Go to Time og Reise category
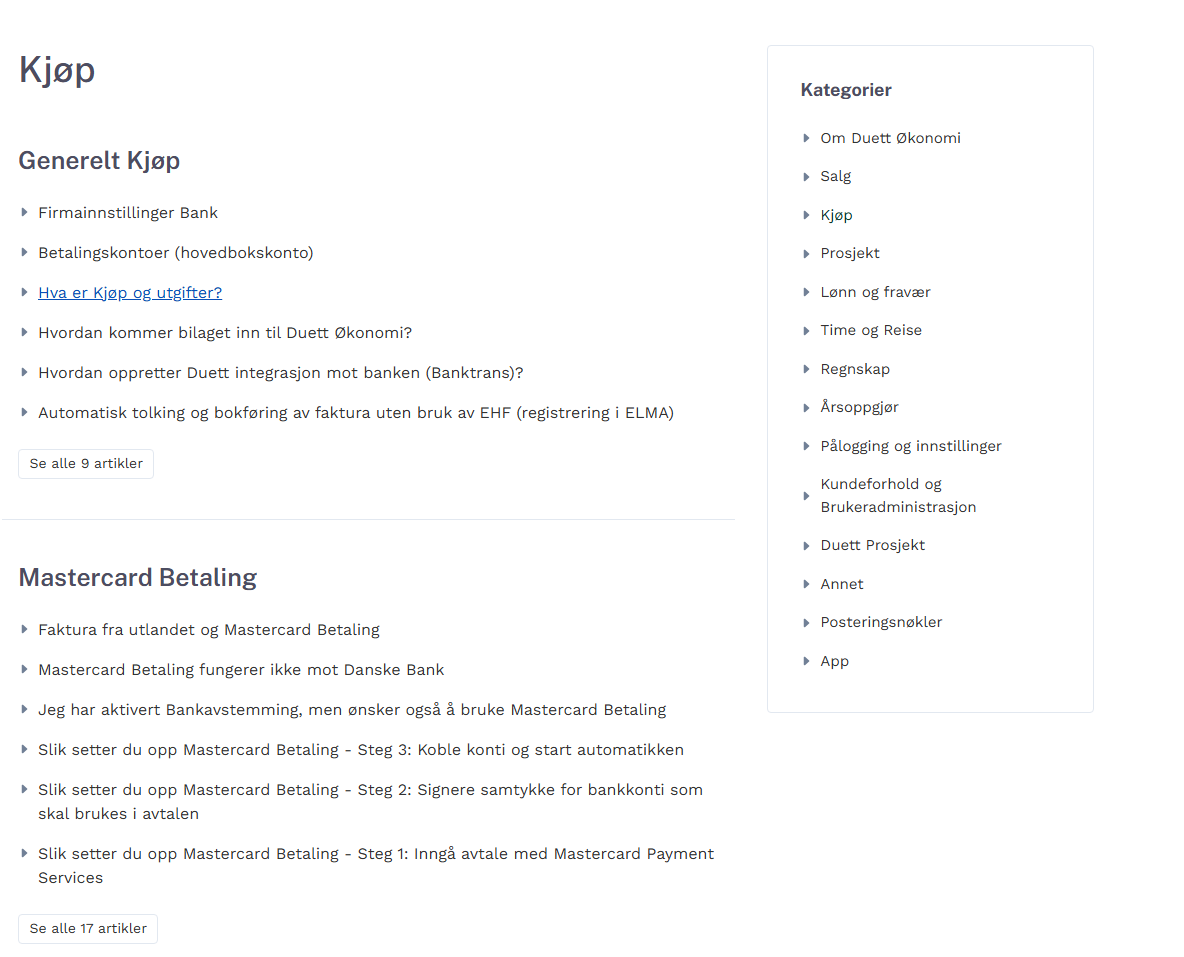 (x=871, y=330)
